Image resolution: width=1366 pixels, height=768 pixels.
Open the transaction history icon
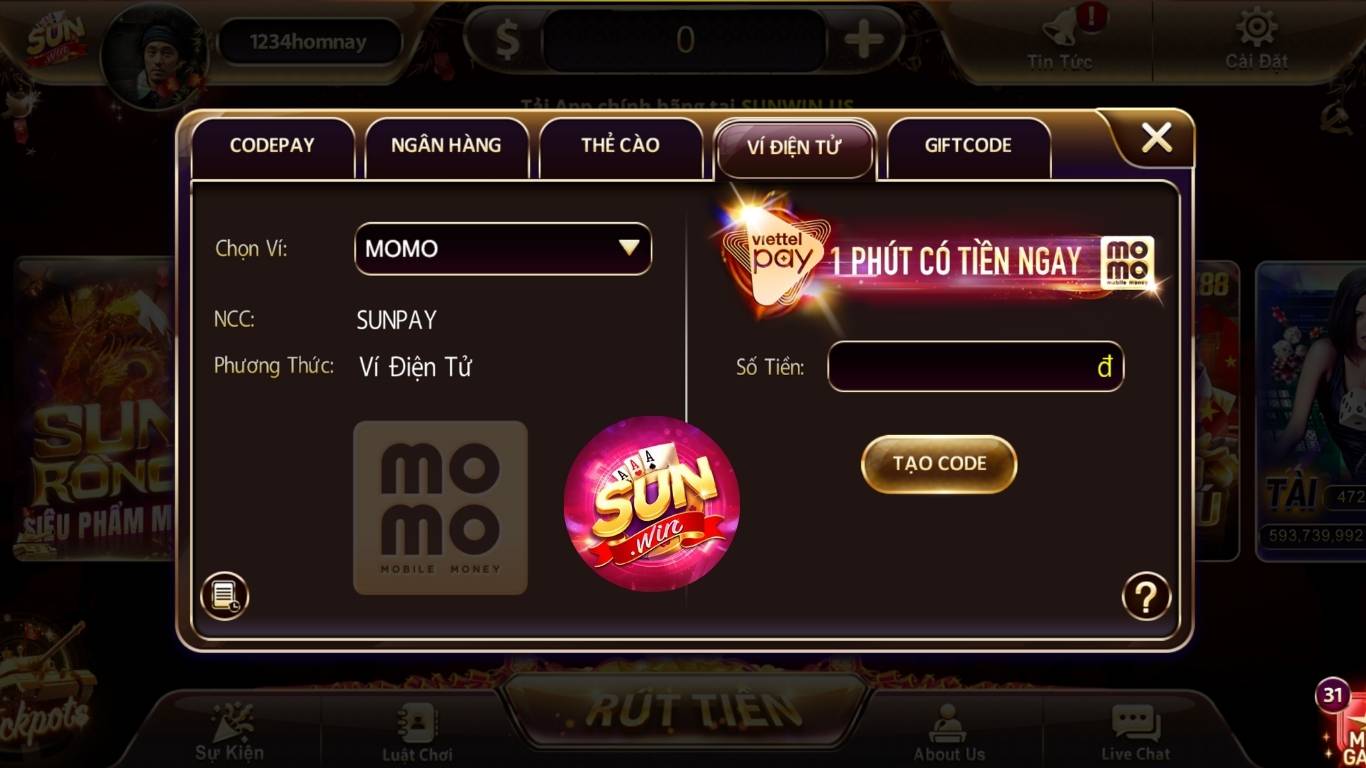coord(224,597)
